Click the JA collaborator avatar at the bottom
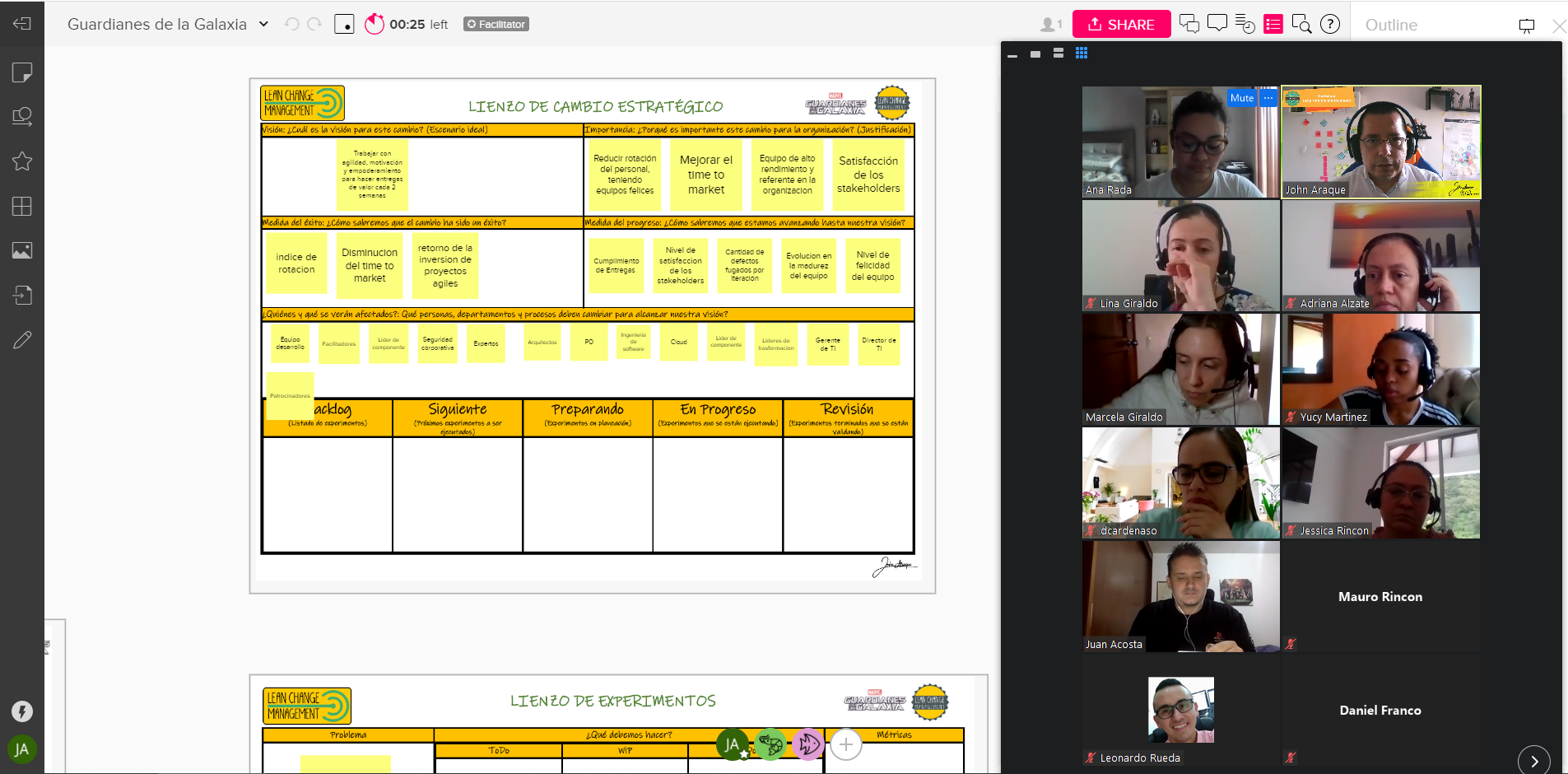This screenshot has width=1568, height=774. (732, 744)
